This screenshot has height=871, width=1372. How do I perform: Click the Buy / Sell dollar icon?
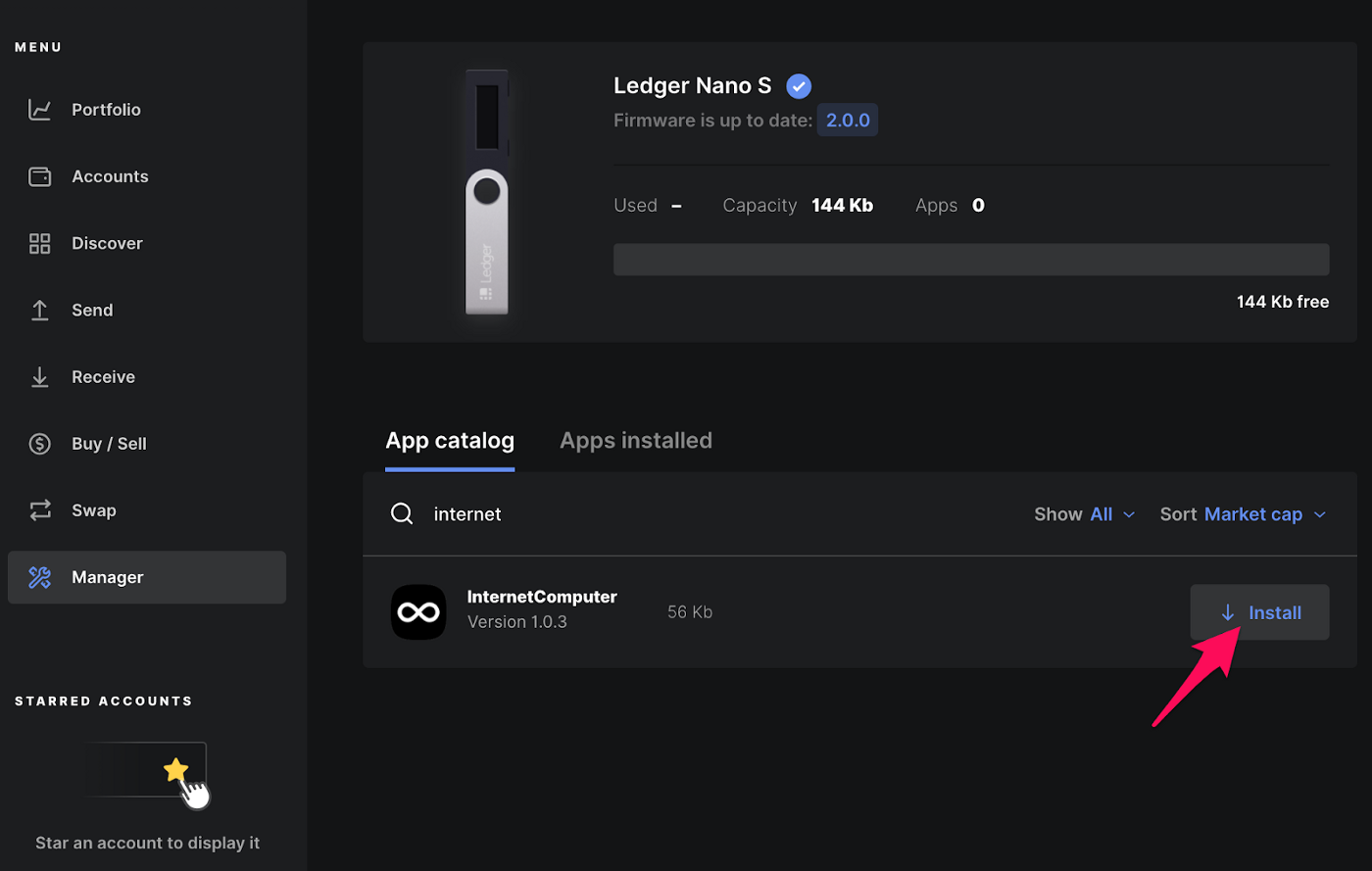(x=39, y=444)
